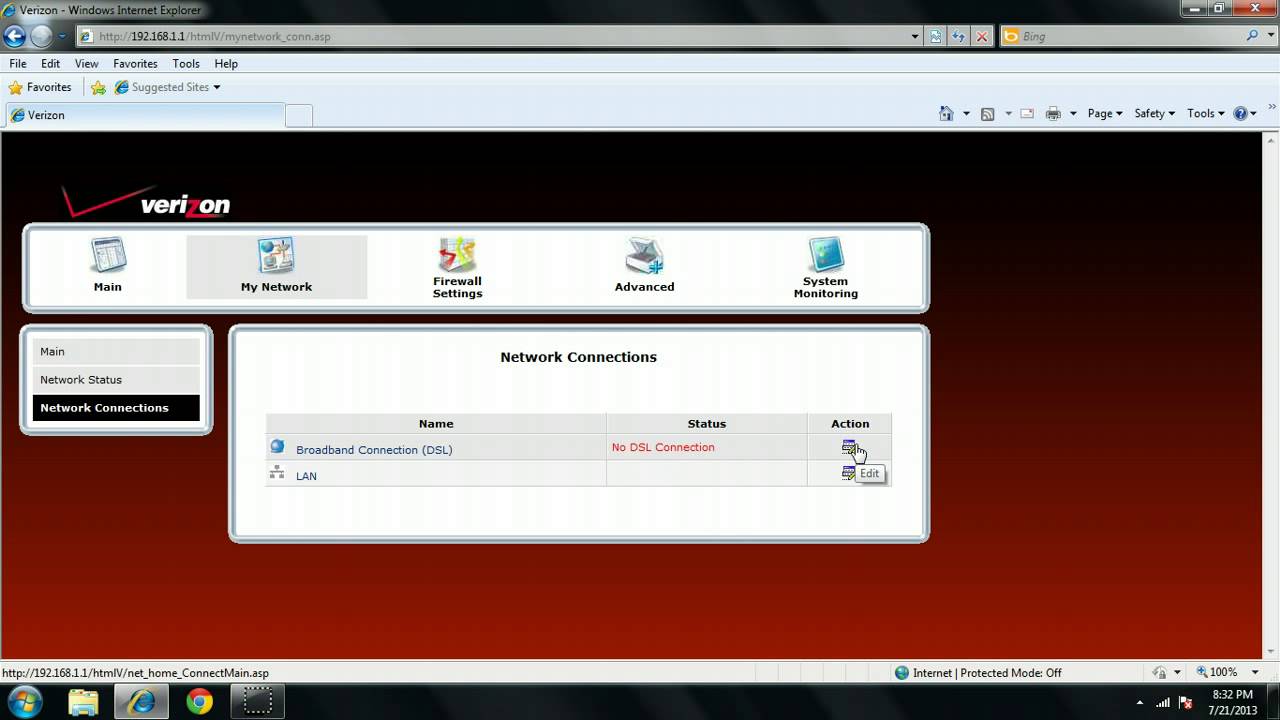Screen dimensions: 1280x720
Task: Click the Internet Explorer taskbar icon
Action: click(x=141, y=702)
